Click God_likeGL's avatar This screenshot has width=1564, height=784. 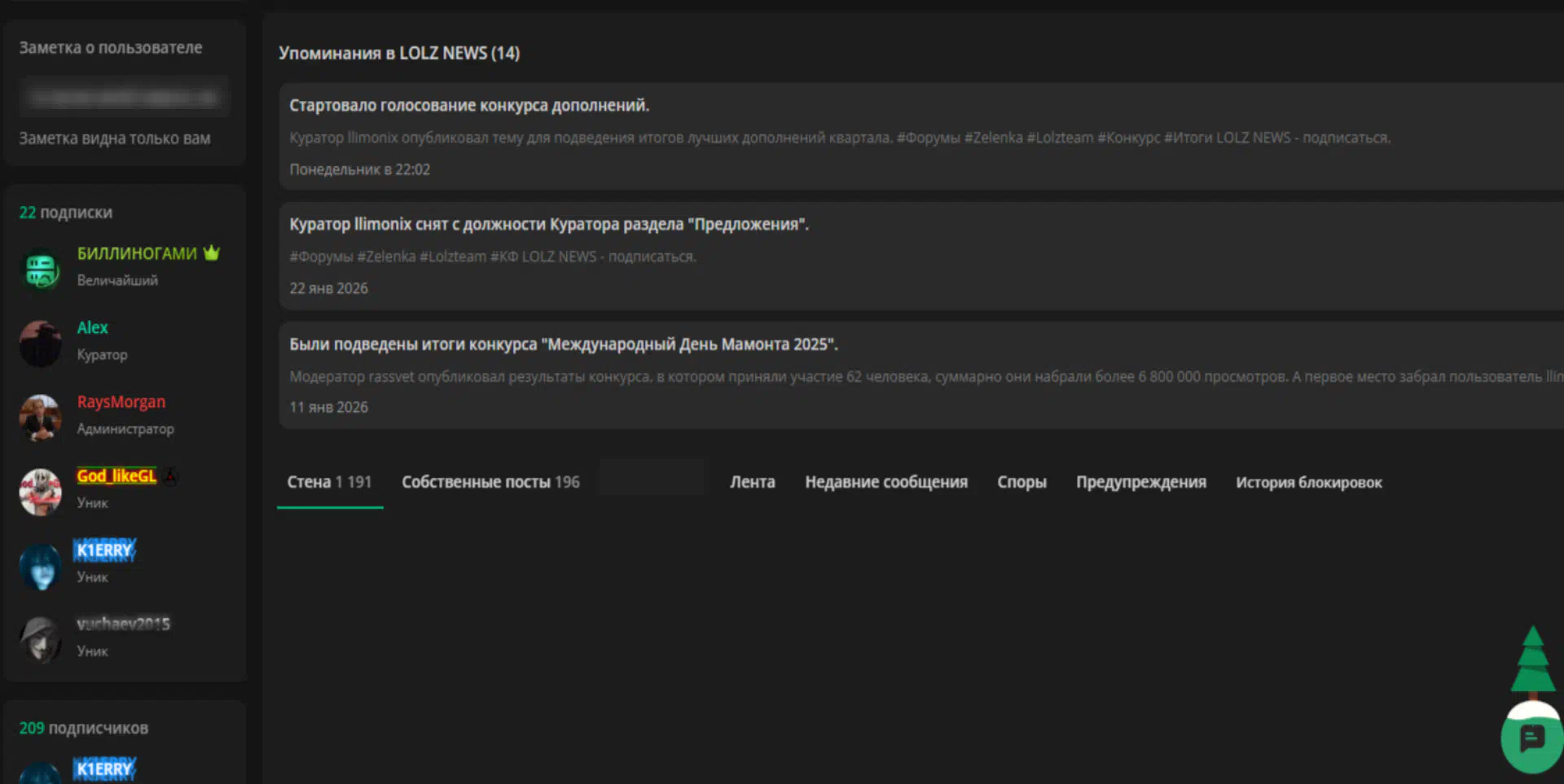click(41, 491)
